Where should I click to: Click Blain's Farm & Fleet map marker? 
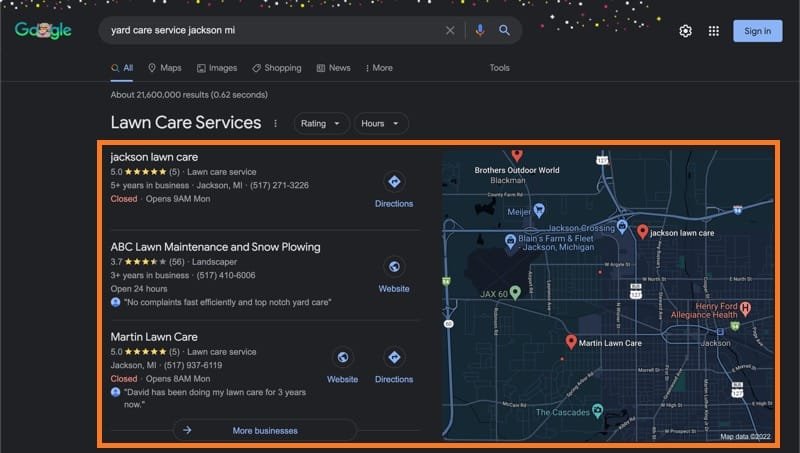pos(510,241)
